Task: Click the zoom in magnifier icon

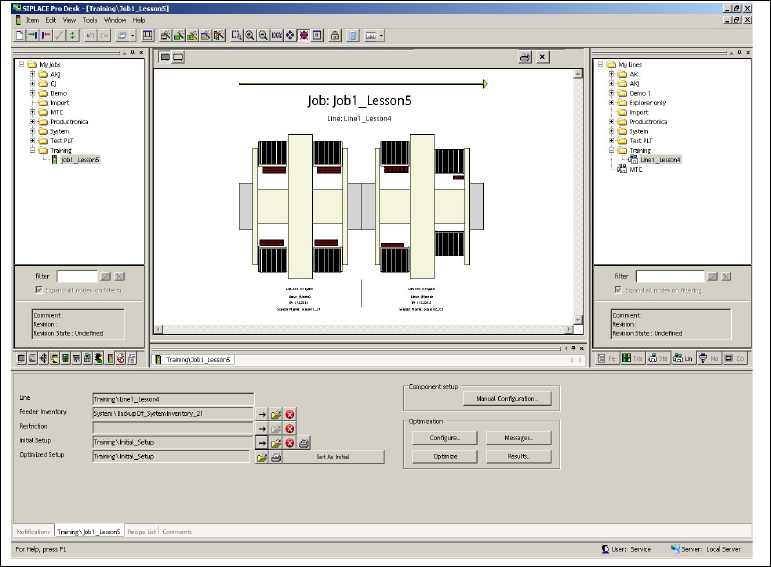Action: 250,36
